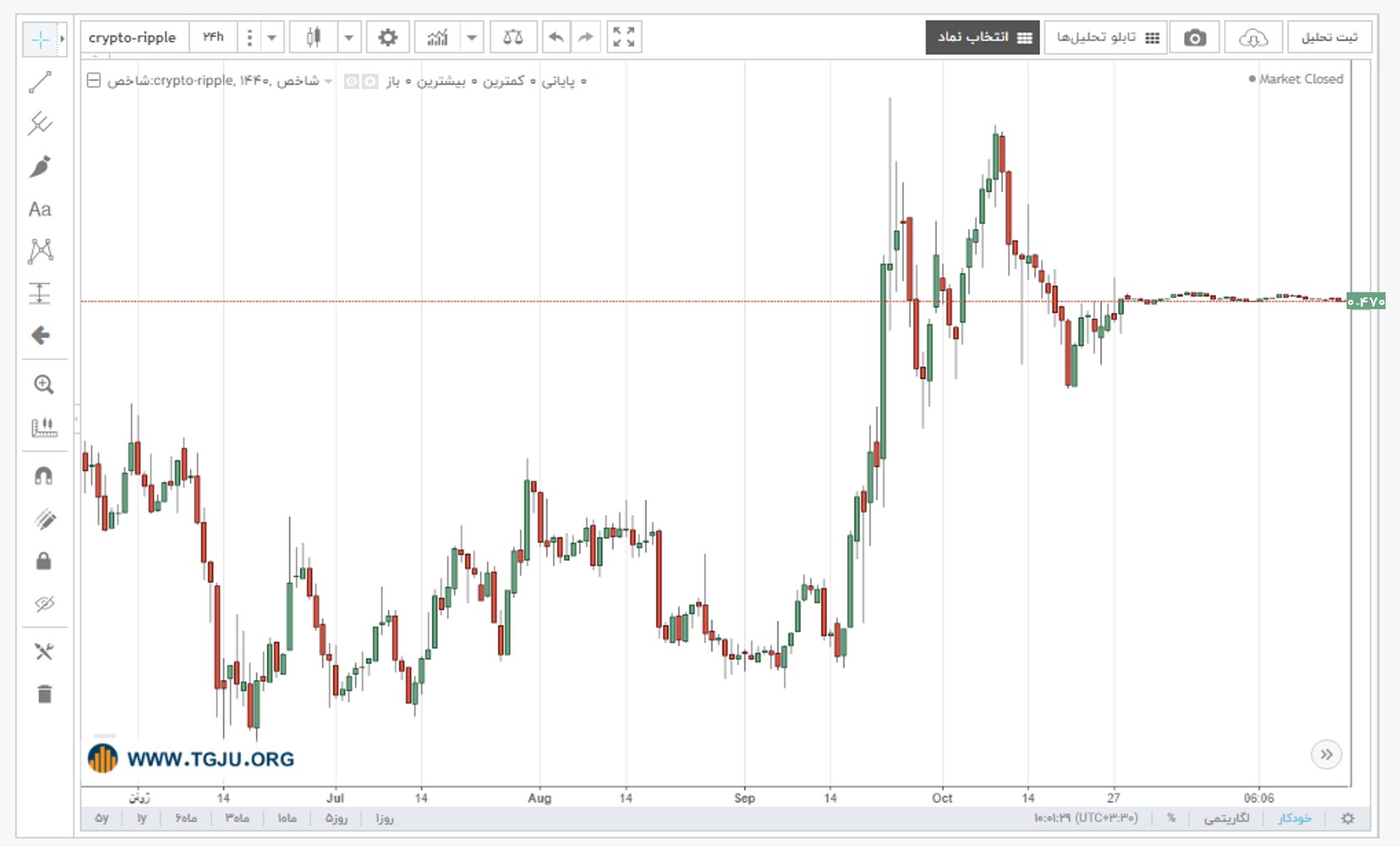Select the crosshair cursor tool
The image size is (1400, 847).
pos(40,39)
